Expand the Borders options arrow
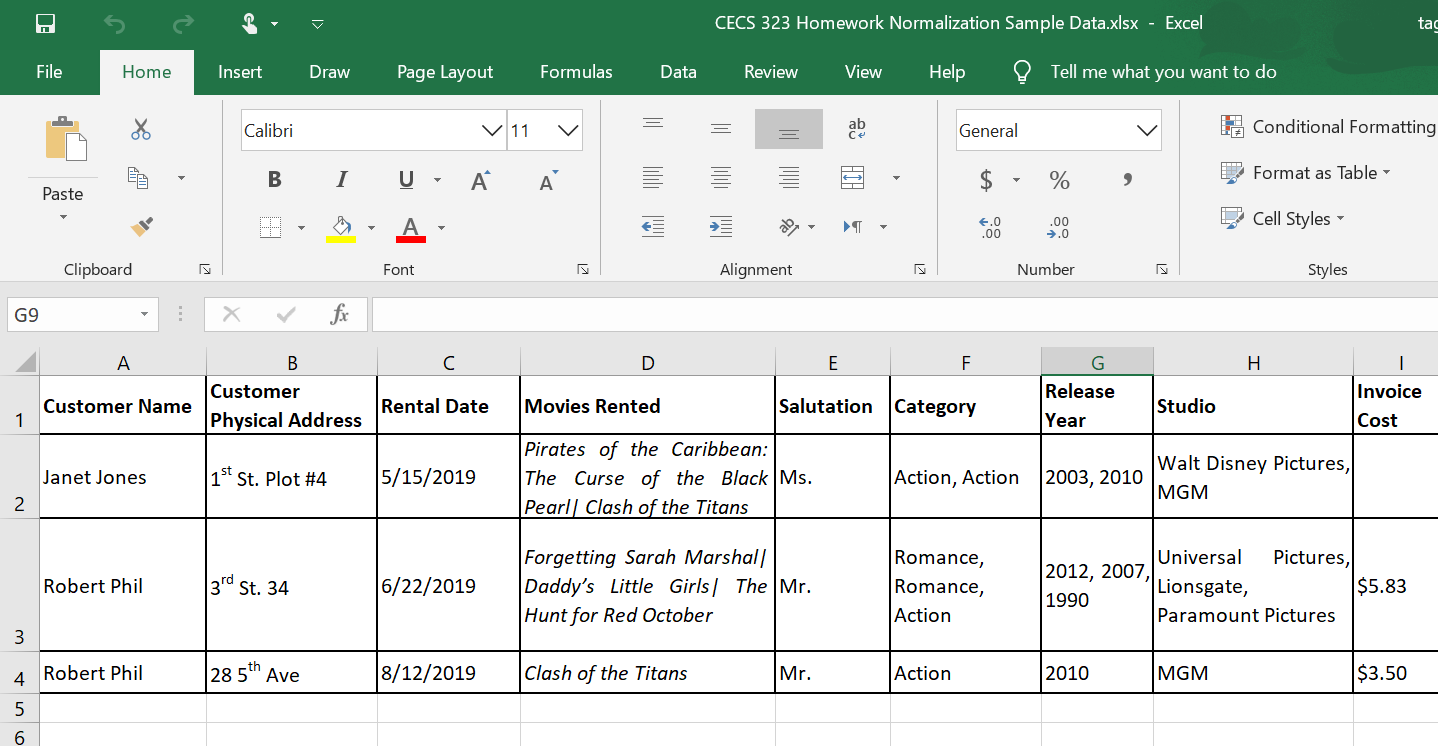 tap(301, 228)
